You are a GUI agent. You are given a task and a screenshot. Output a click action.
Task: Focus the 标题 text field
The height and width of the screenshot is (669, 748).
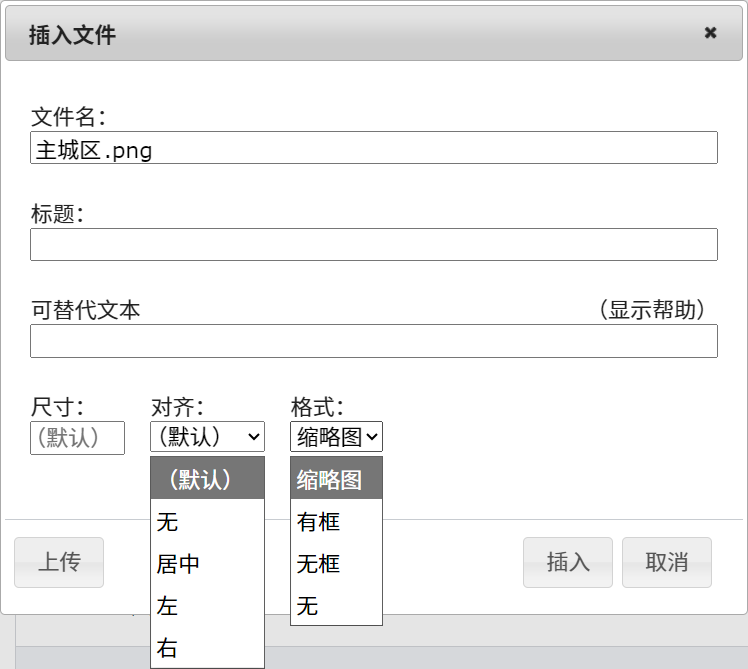click(x=373, y=245)
